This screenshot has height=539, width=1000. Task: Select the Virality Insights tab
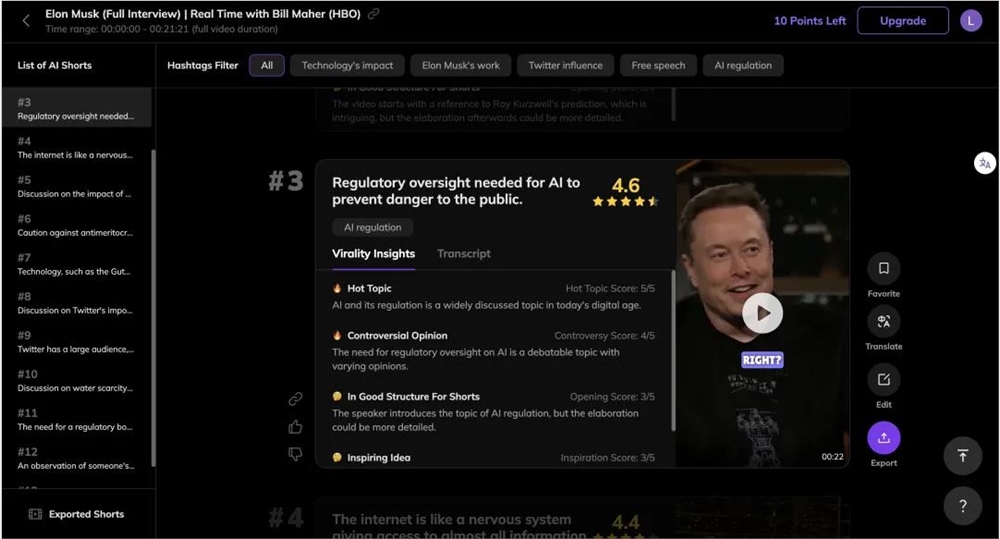click(373, 254)
